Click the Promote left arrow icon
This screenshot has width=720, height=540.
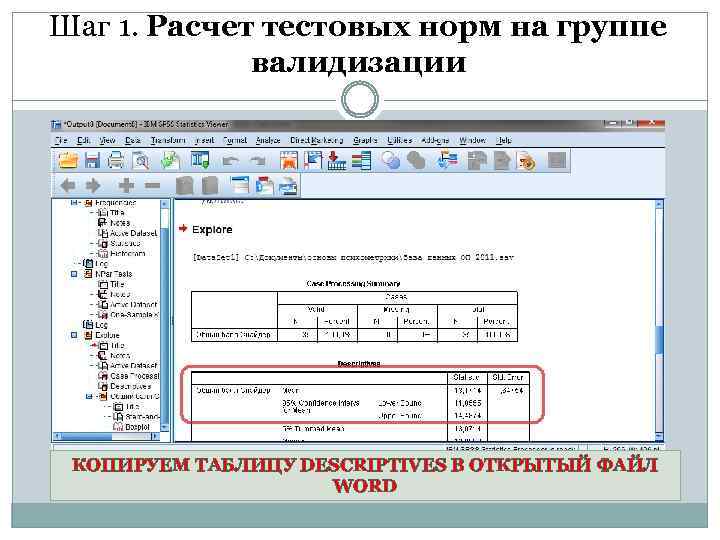[x=68, y=186]
